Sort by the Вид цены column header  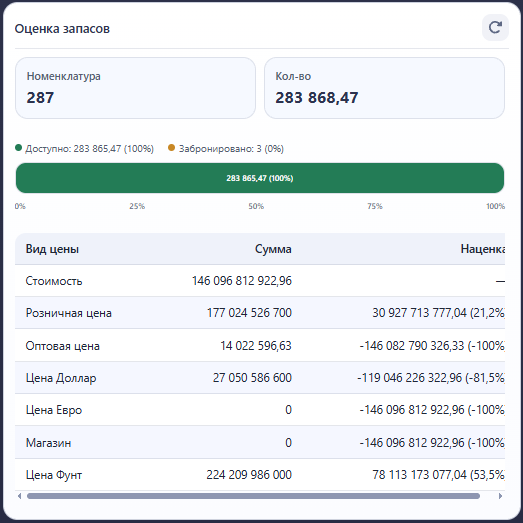pyautogui.click(x=52, y=249)
